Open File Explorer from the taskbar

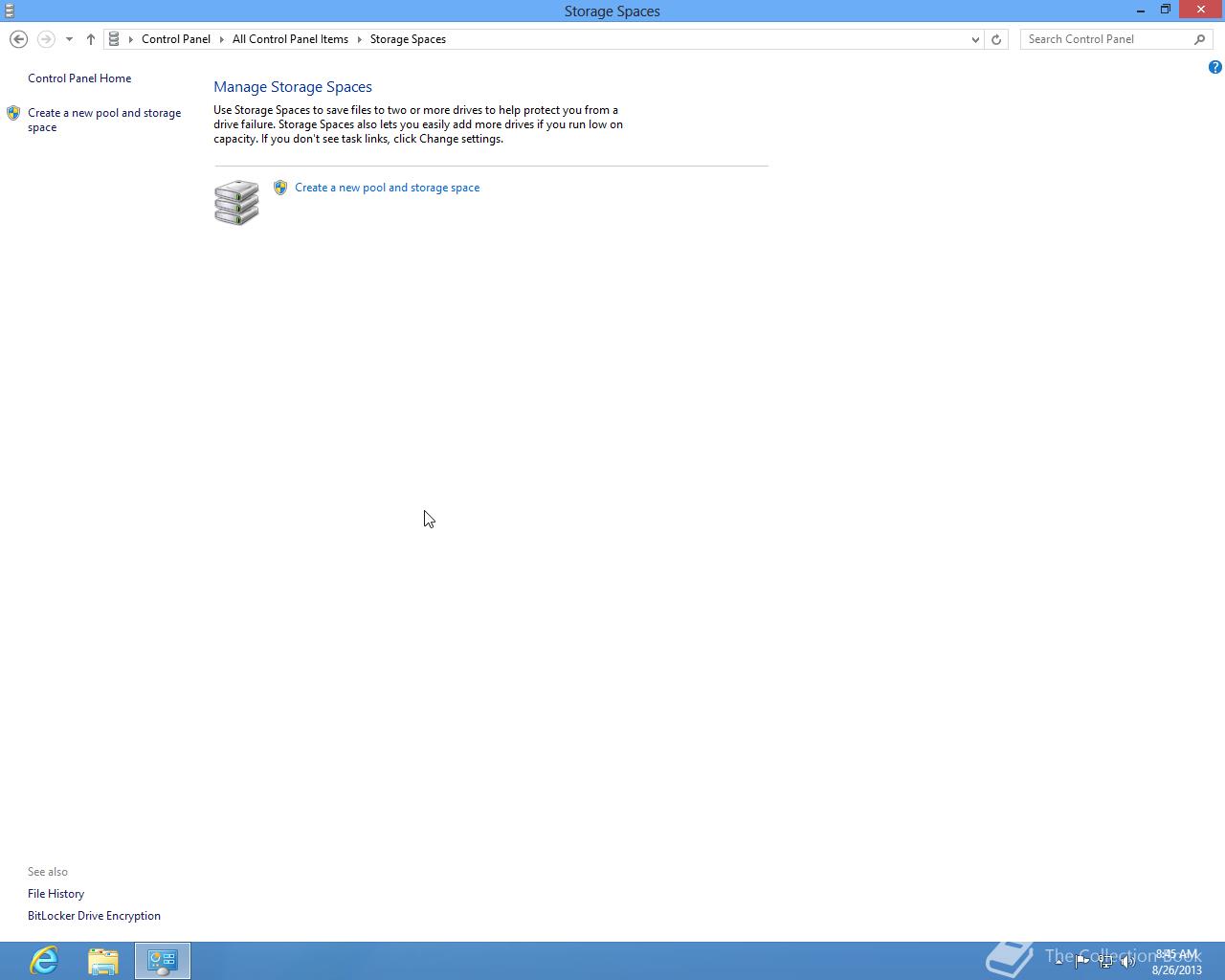point(103,961)
